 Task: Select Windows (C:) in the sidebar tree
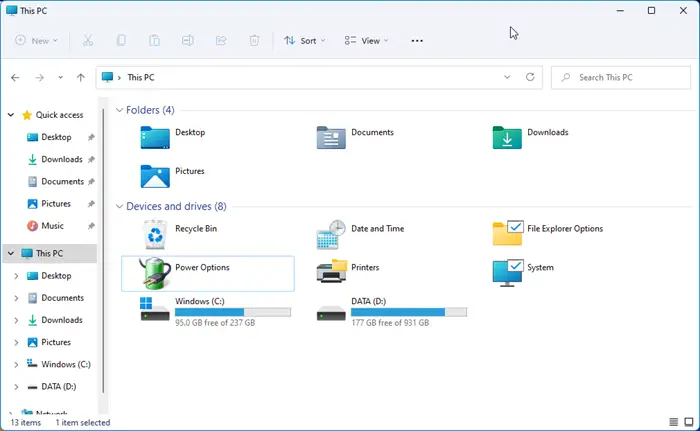[x=66, y=364]
